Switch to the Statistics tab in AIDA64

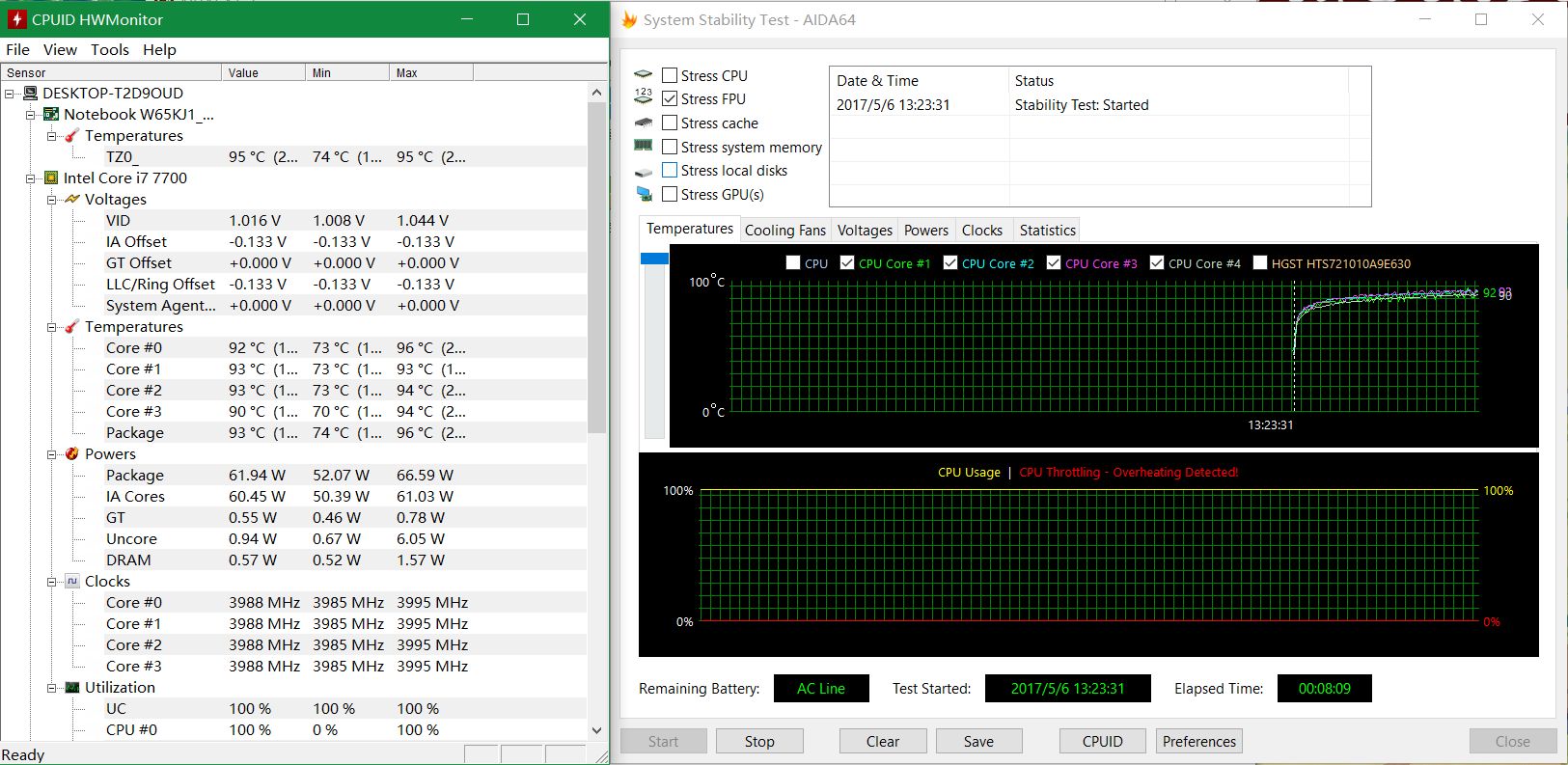coord(1047,231)
